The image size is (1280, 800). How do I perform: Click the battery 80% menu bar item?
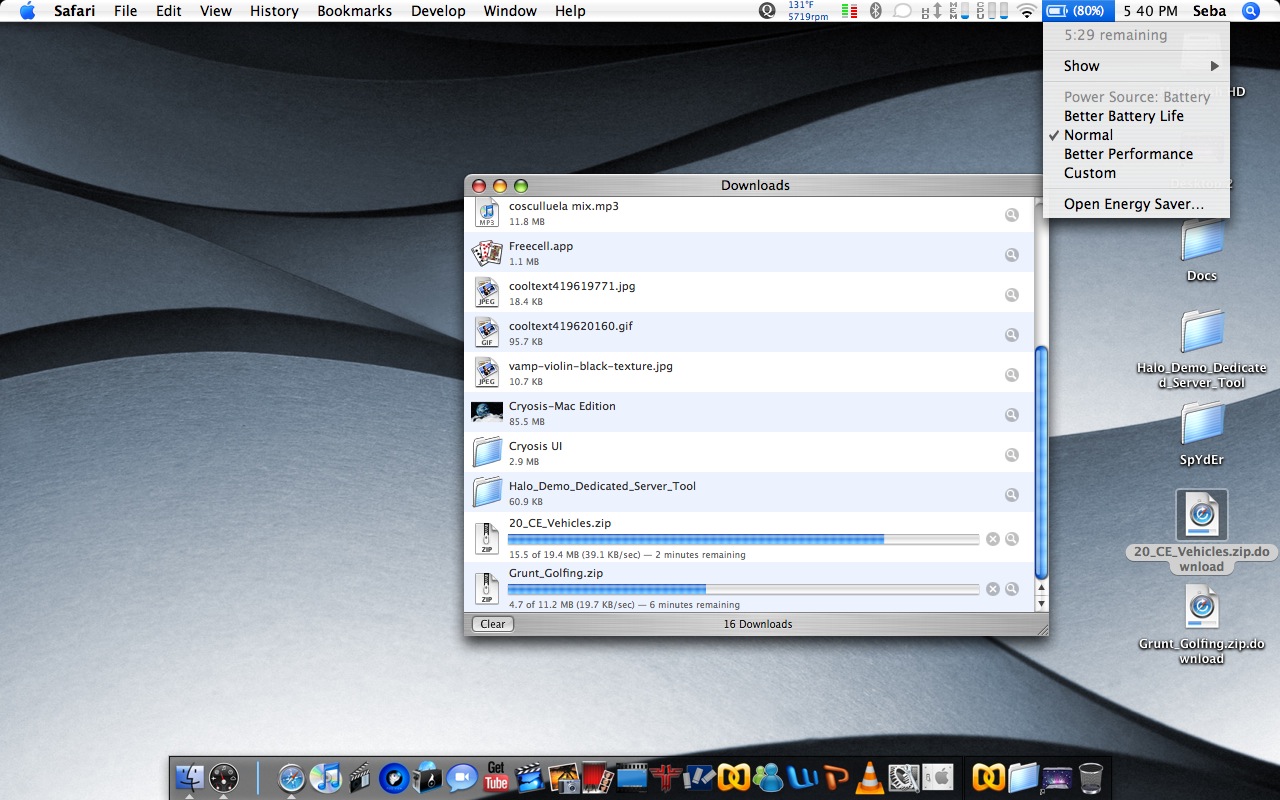pyautogui.click(x=1078, y=11)
